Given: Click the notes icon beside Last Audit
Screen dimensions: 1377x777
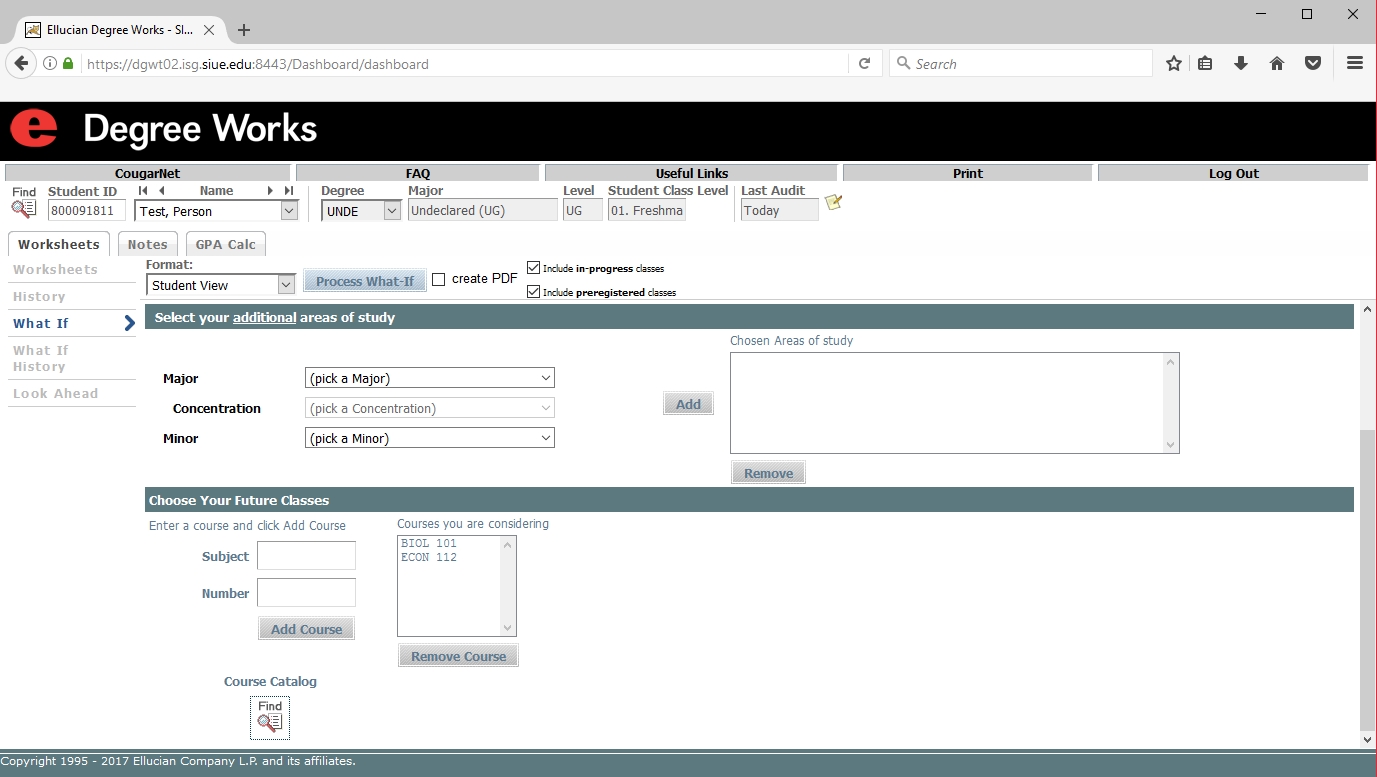Looking at the screenshot, I should pos(833,203).
